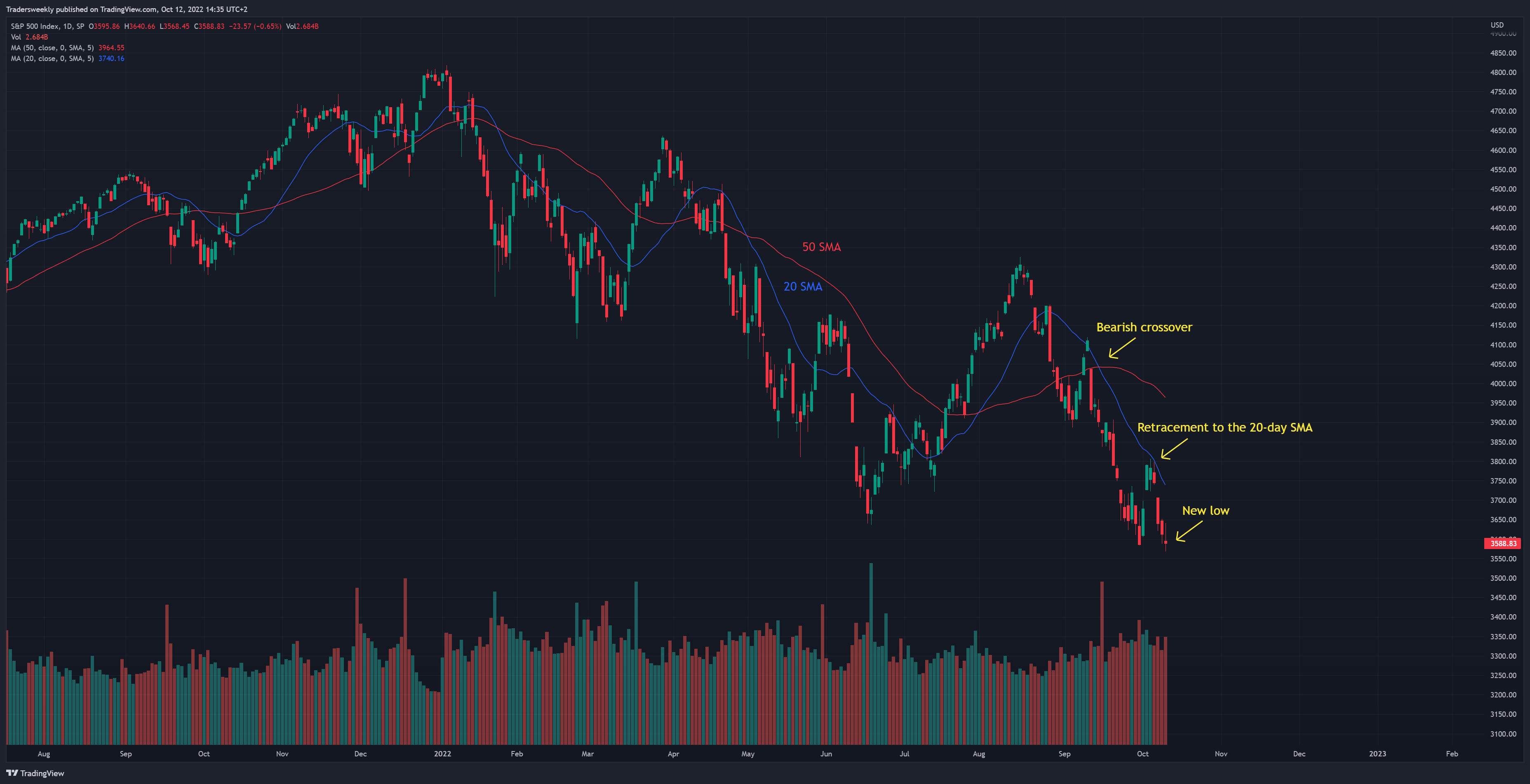Click the 'Bearish crossover' annotation text
1530x784 pixels.
click(x=1144, y=327)
